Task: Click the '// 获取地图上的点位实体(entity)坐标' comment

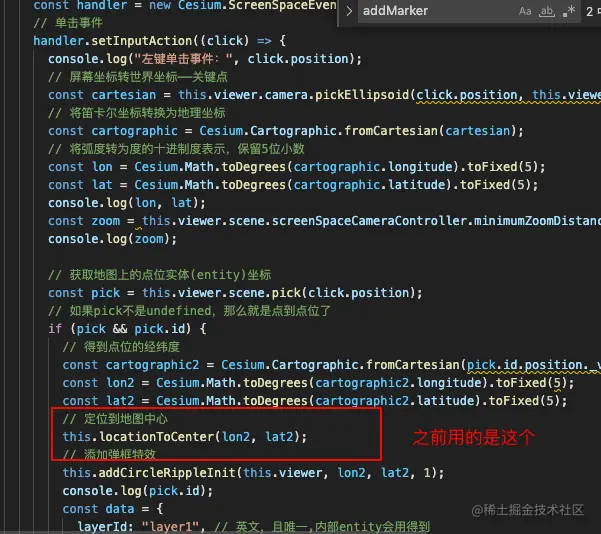Action: click(160, 275)
